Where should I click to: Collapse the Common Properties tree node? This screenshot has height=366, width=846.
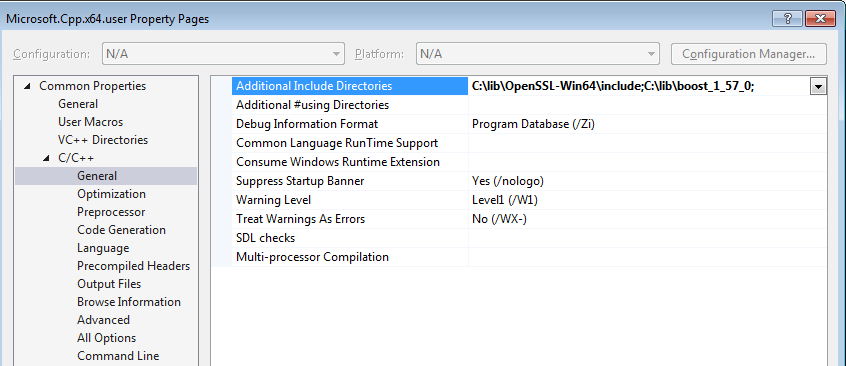pos(28,86)
